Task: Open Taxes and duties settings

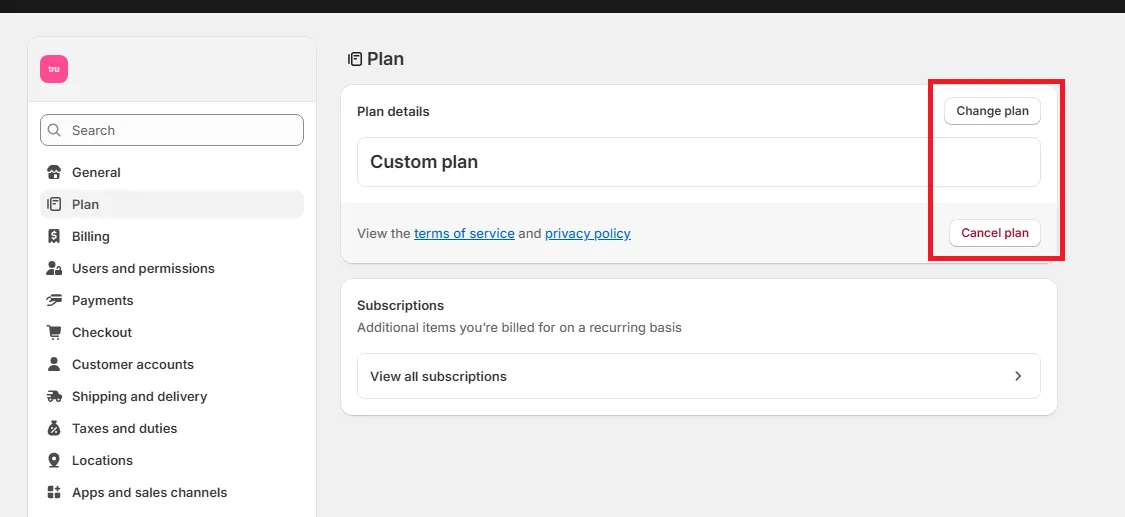Action: tap(172, 428)
